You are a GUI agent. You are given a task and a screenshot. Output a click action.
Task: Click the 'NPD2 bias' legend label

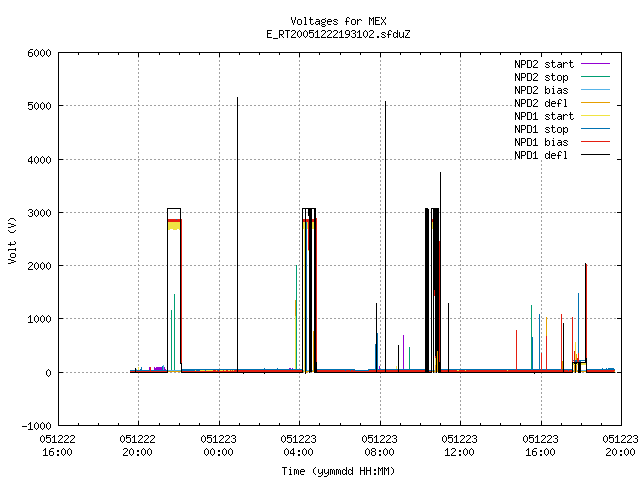541,90
